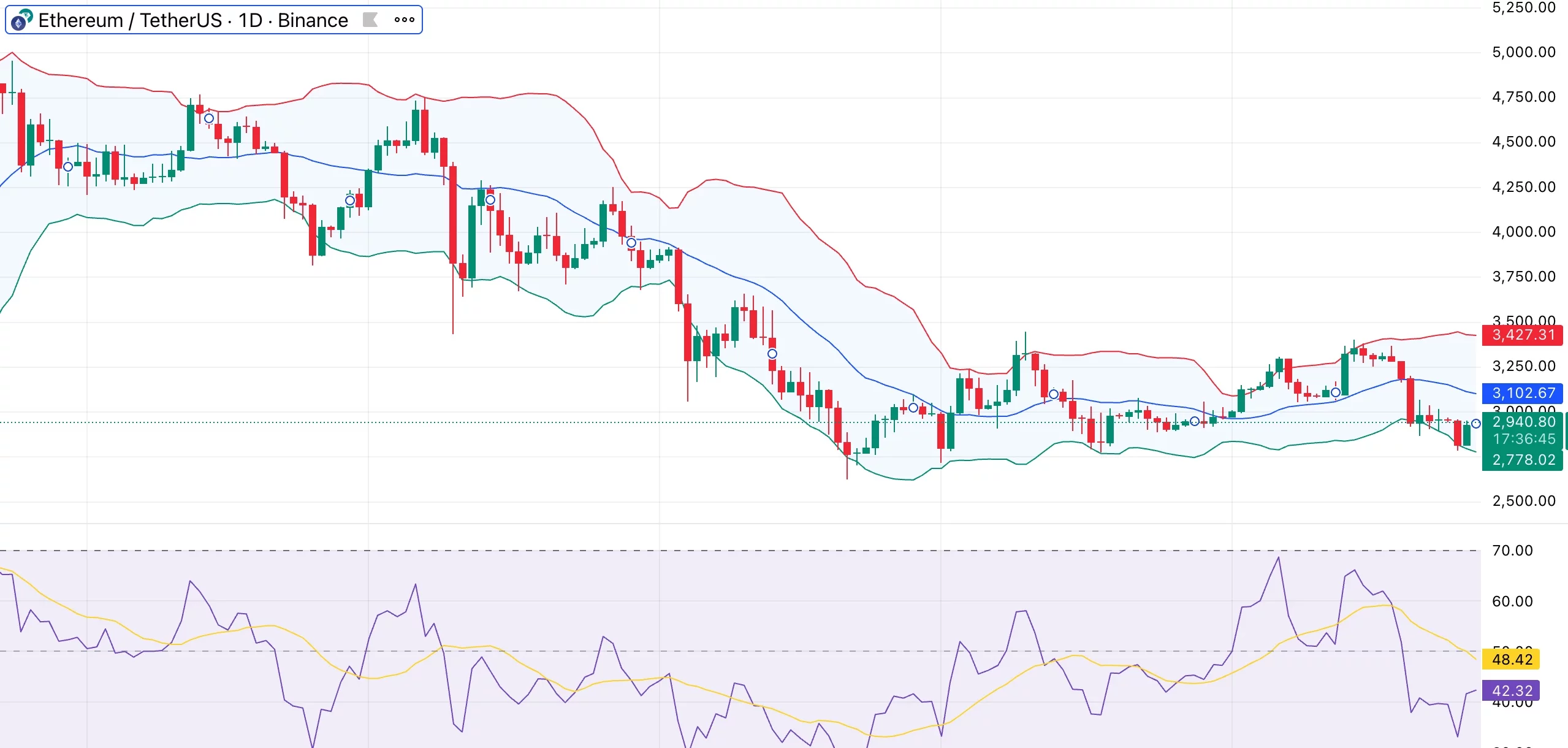Click the chart legend header box
Viewport: 1568px width, 748px height.
pyautogui.click(x=213, y=20)
